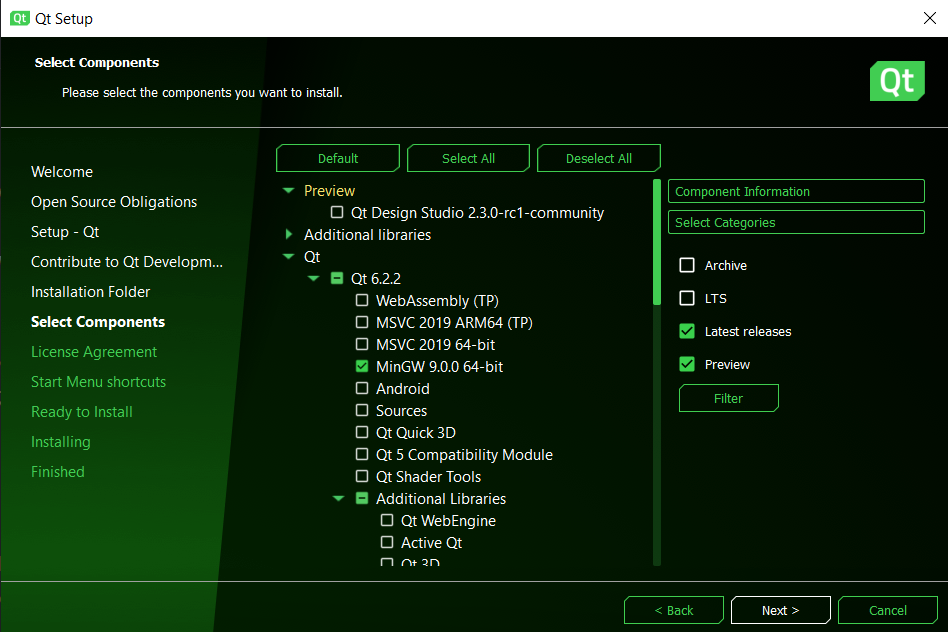
Task: Click the Ready to Install step
Action: pyautogui.click(x=82, y=412)
